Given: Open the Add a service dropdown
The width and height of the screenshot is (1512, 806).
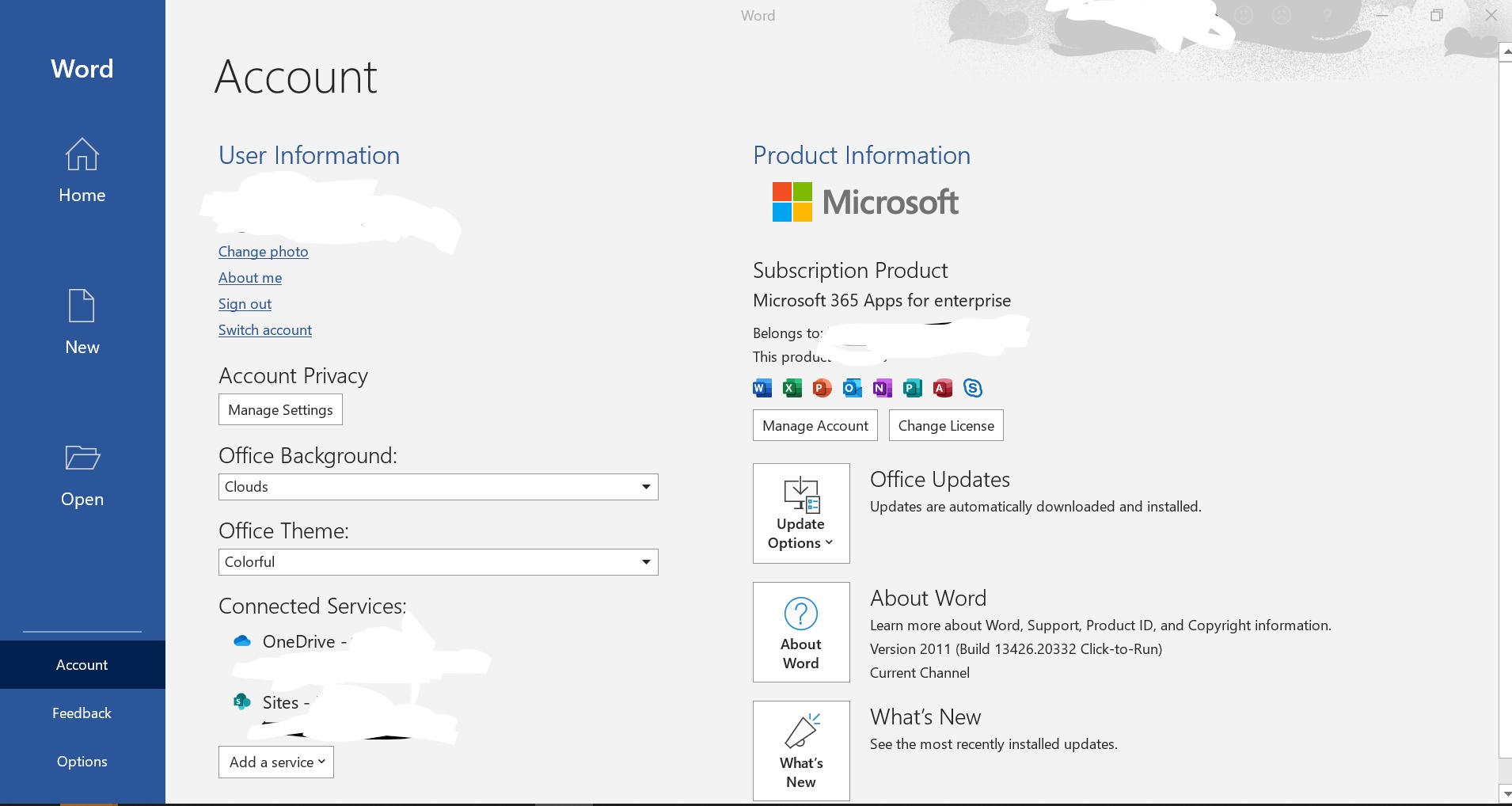Looking at the screenshot, I should coord(276,762).
